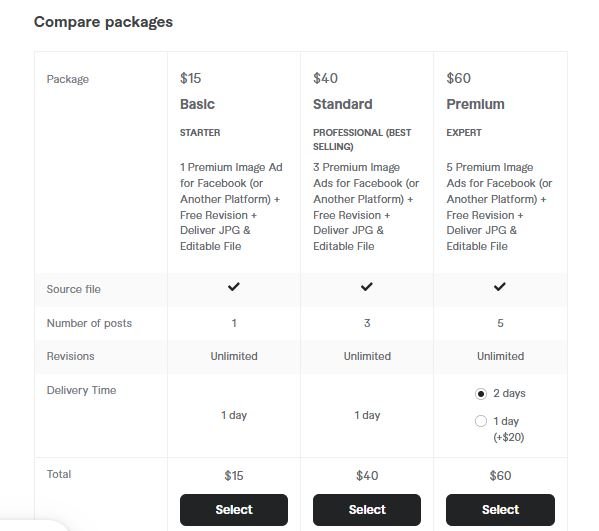Image resolution: width=599 pixels, height=531 pixels.
Task: Click the Premium package title
Action: 475,104
